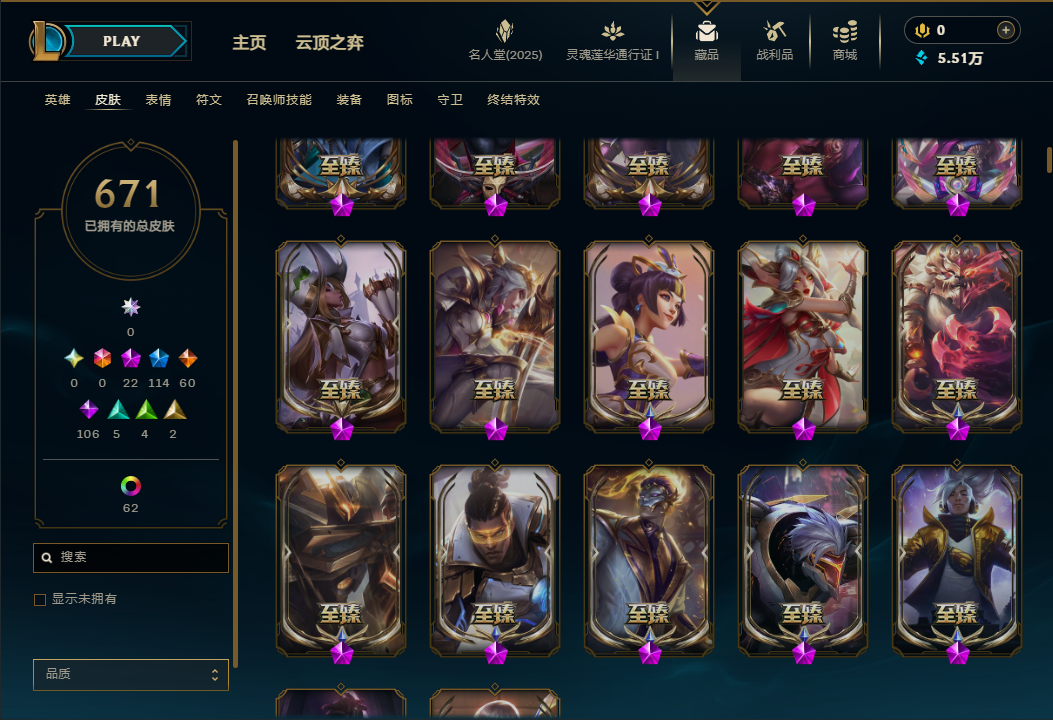Click the League of Legends L logo

[46, 41]
